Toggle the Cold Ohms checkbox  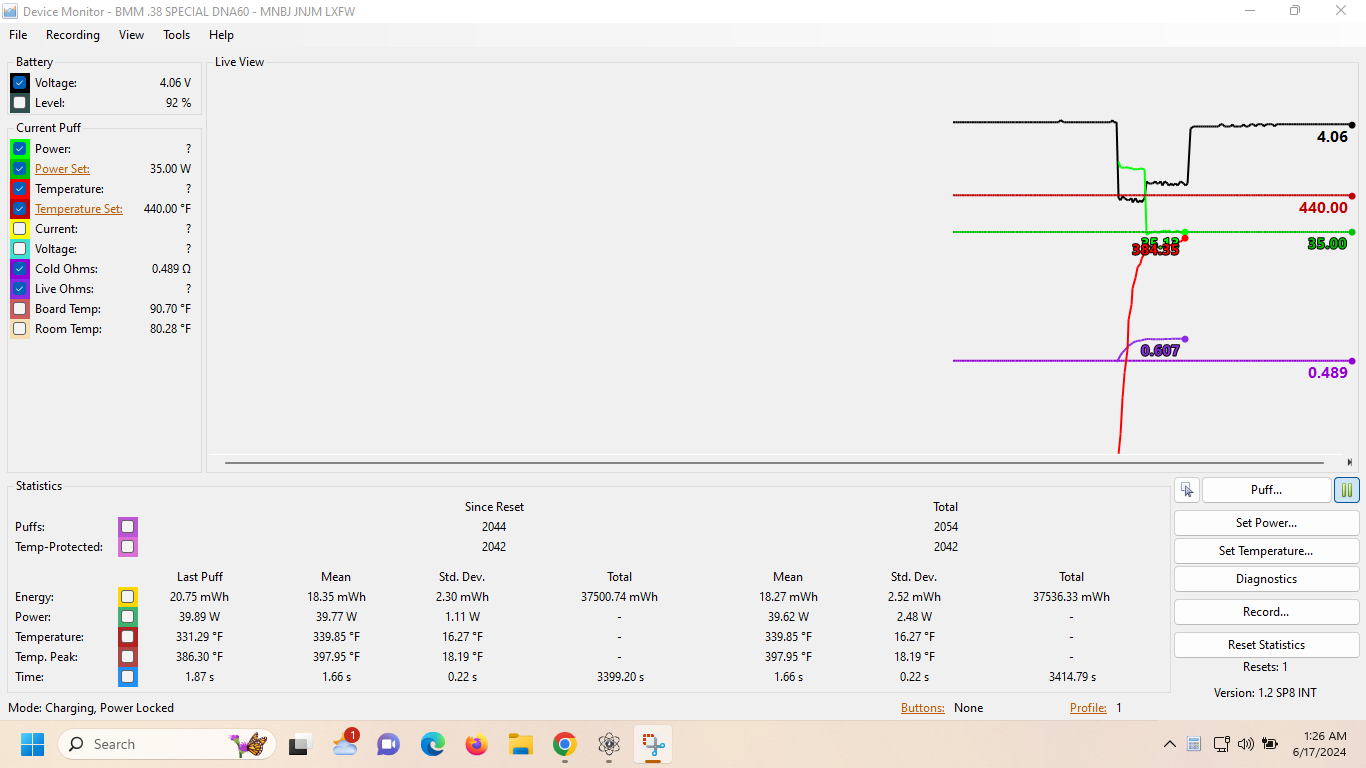pos(20,269)
